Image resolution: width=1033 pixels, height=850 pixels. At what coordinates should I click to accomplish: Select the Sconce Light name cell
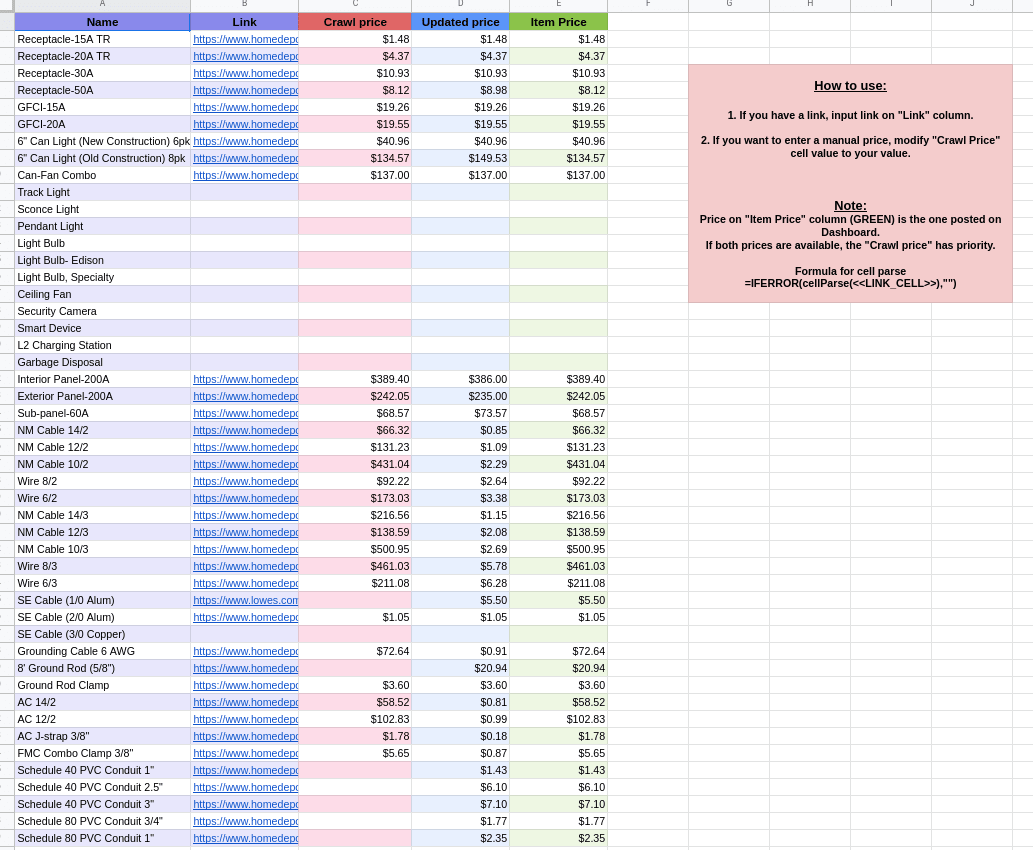pyautogui.click(x=102, y=210)
